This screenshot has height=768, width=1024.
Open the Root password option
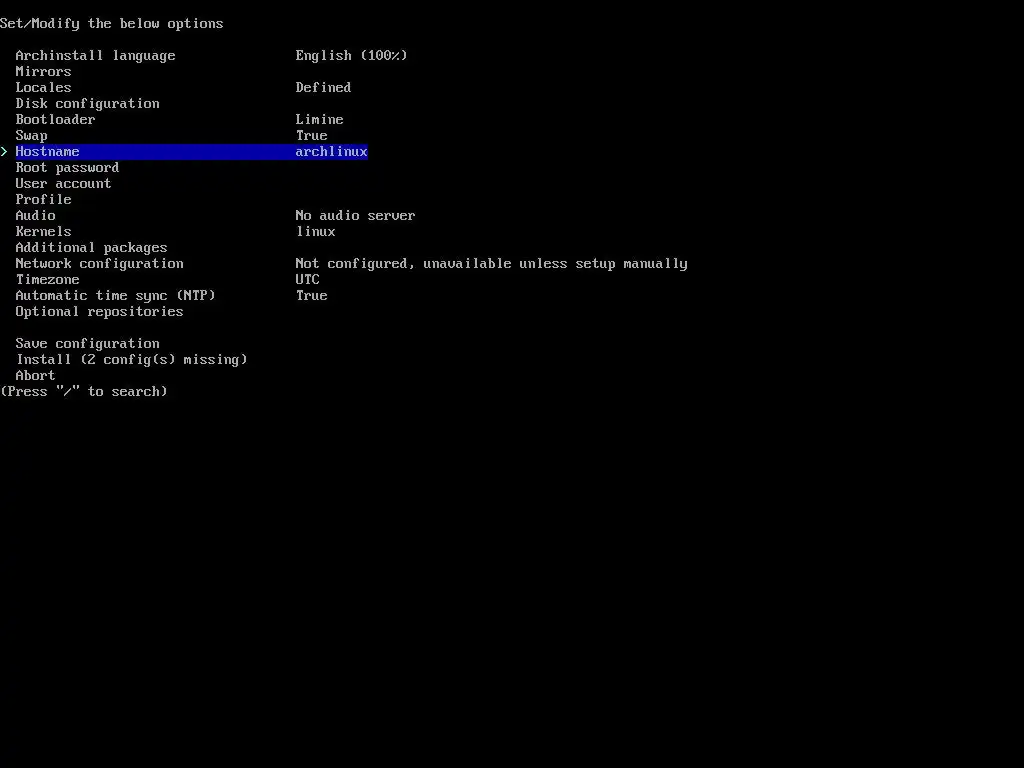pos(67,168)
